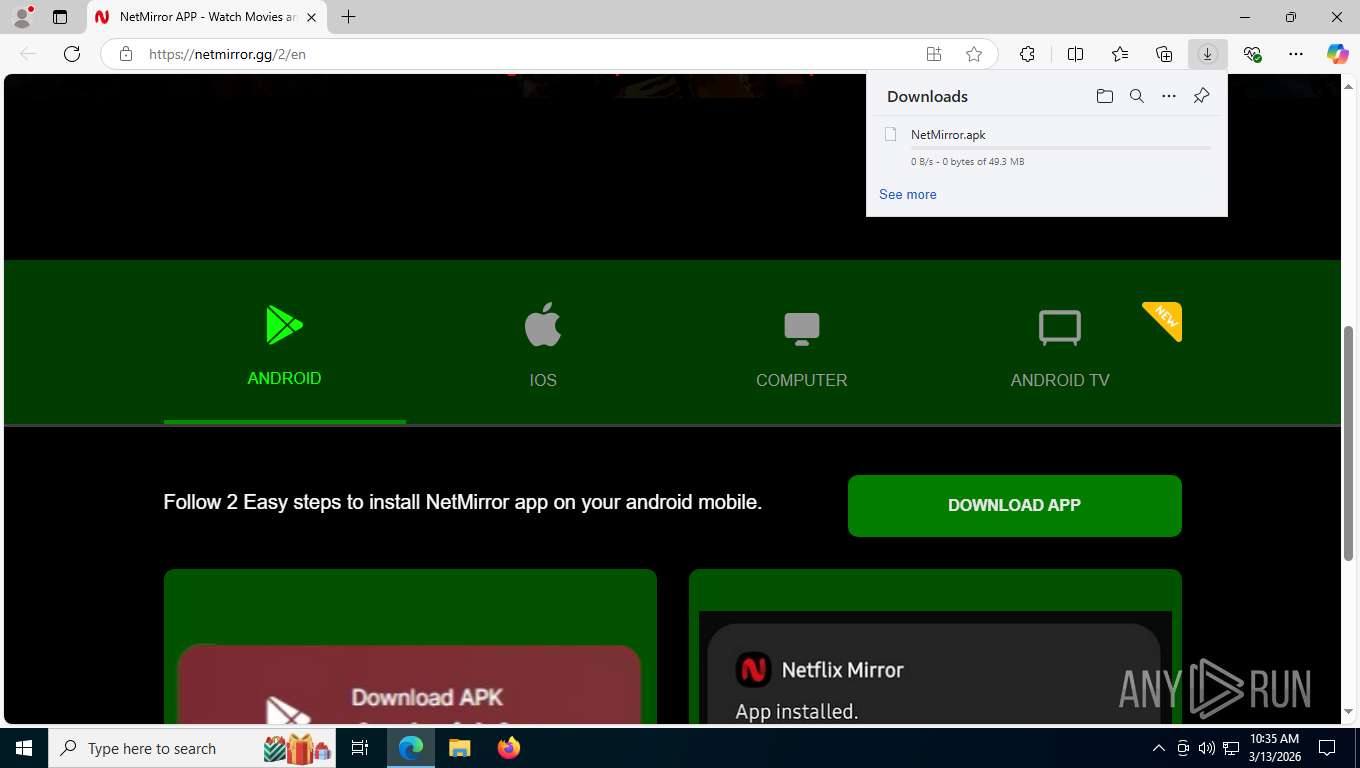Click the DOWNLOAD APP button
Viewport: 1360px width, 768px height.
[x=1015, y=505]
